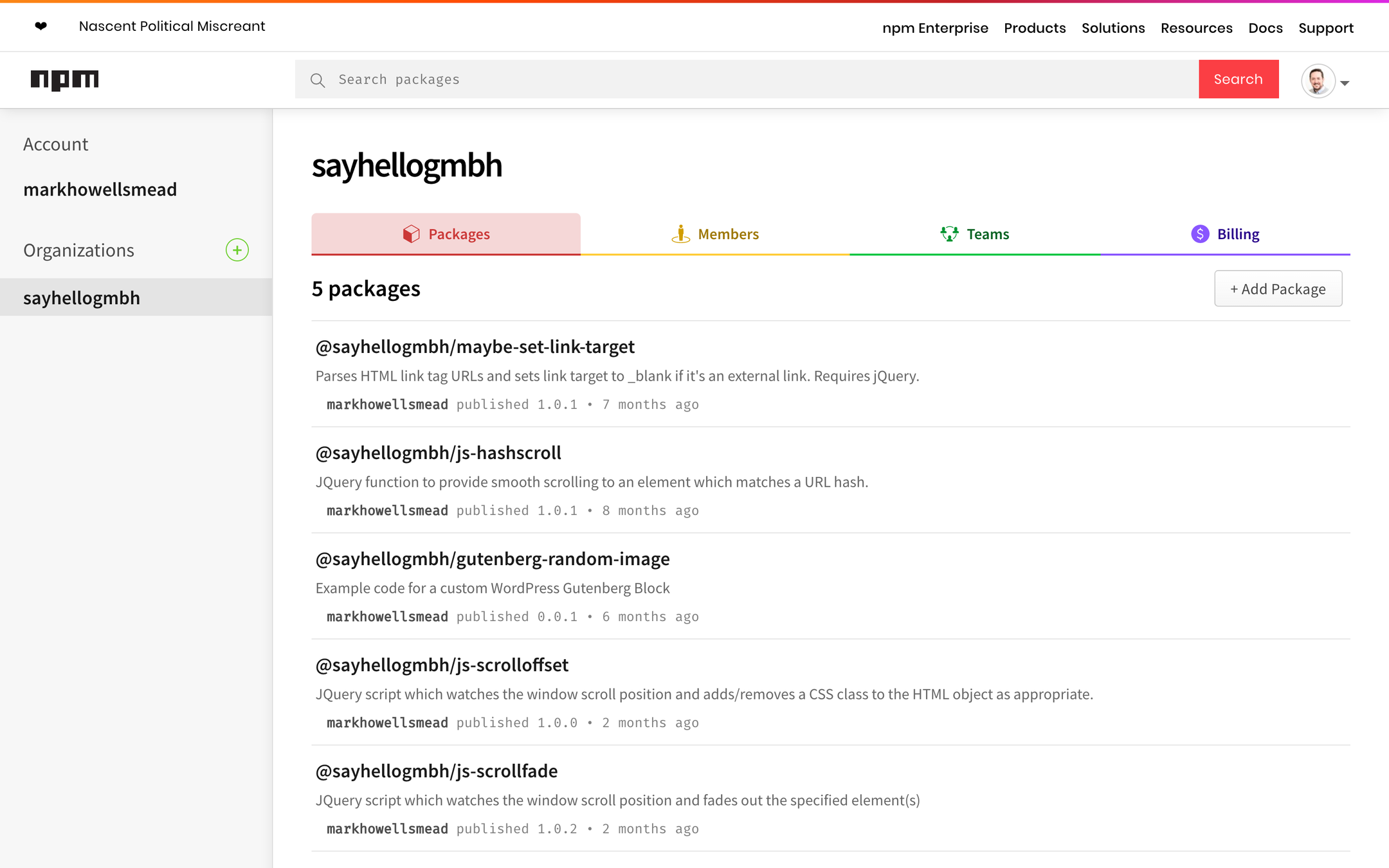Open the Products menu
This screenshot has width=1389, height=868.
(x=1035, y=28)
